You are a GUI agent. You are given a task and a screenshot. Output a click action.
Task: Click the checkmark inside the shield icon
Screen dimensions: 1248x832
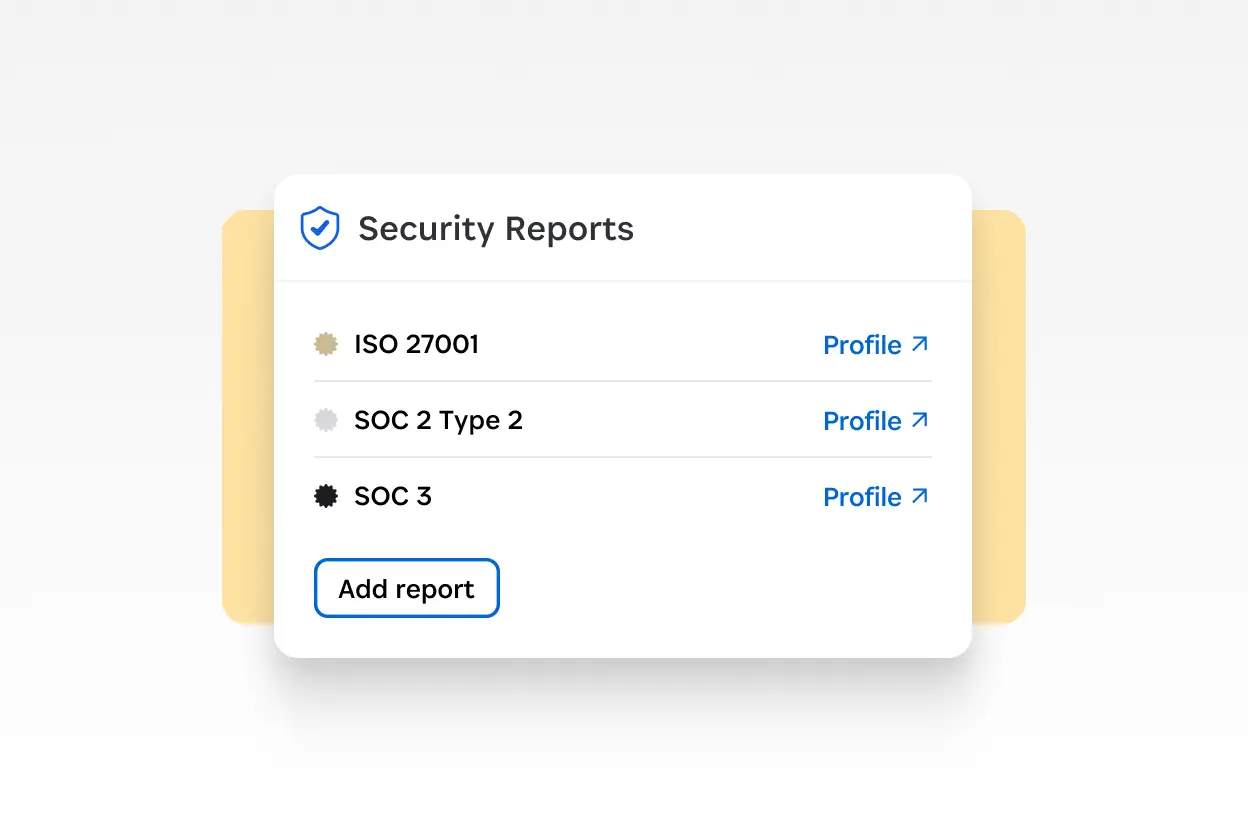pyautogui.click(x=320, y=228)
